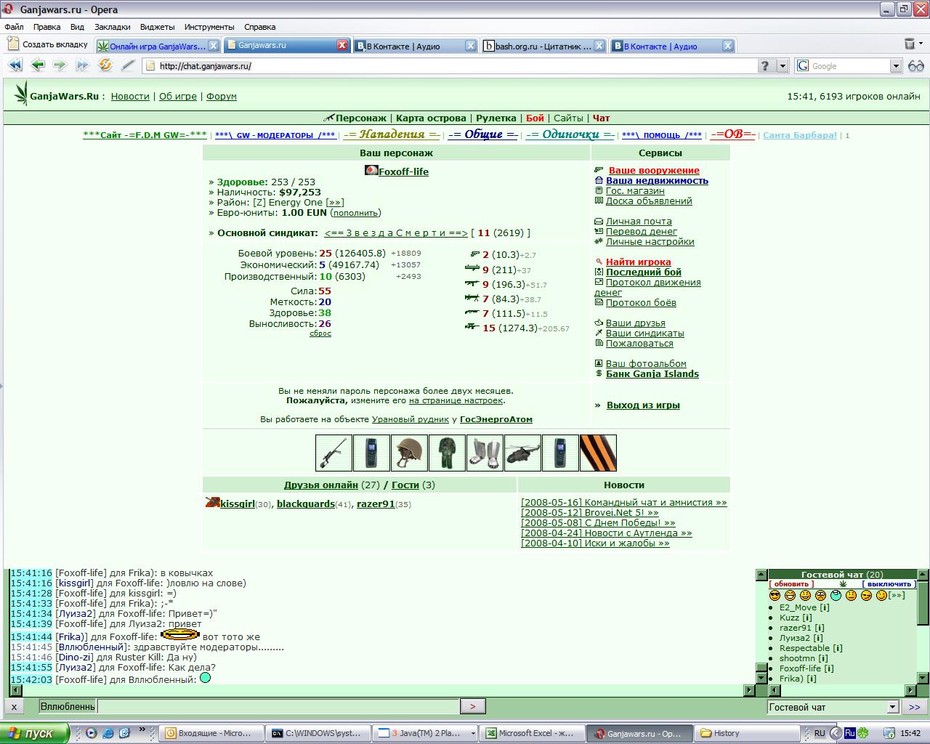The width and height of the screenshot is (930, 744).
Task: Open Карта острова in game menu
Action: pos(431,118)
